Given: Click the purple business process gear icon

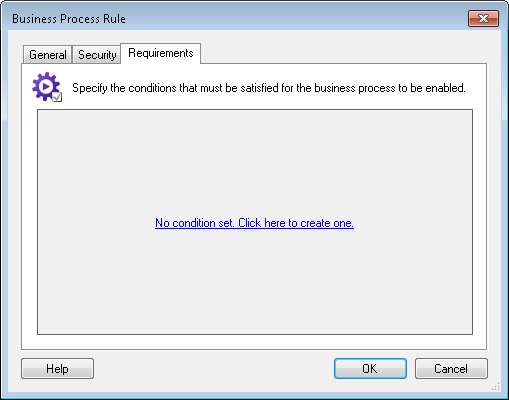Looking at the screenshot, I should click(47, 87).
